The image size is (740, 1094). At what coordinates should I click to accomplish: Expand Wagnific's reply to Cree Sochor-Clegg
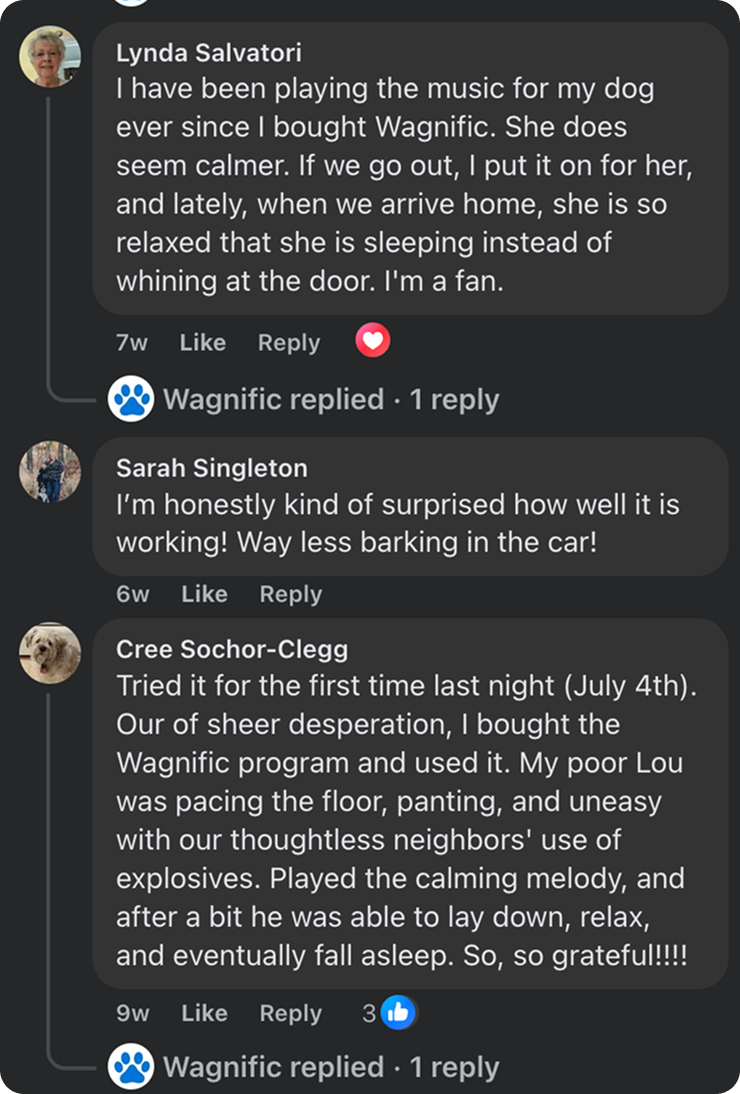[330, 1067]
